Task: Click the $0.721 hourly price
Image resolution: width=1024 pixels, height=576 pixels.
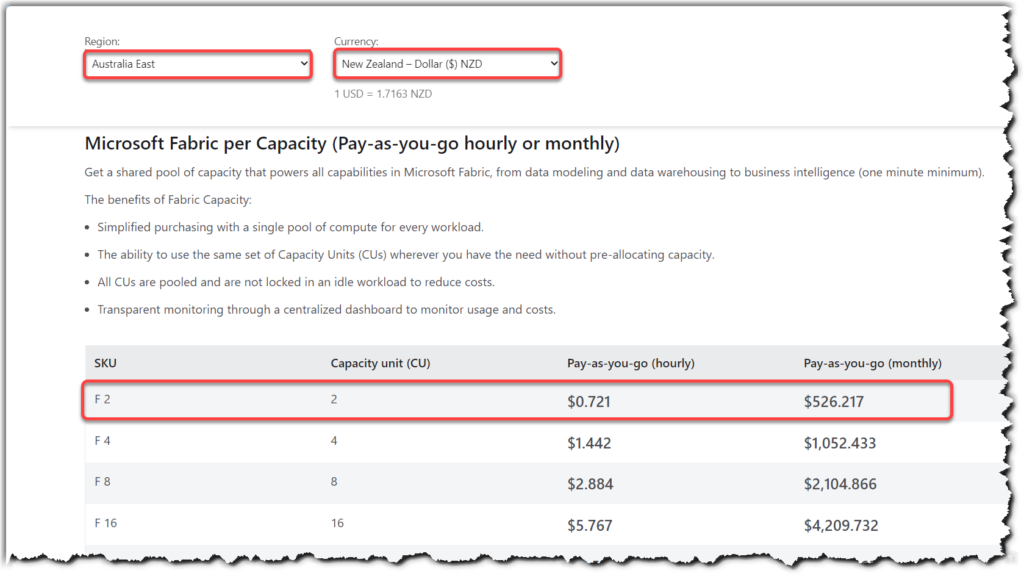Action: (x=589, y=402)
